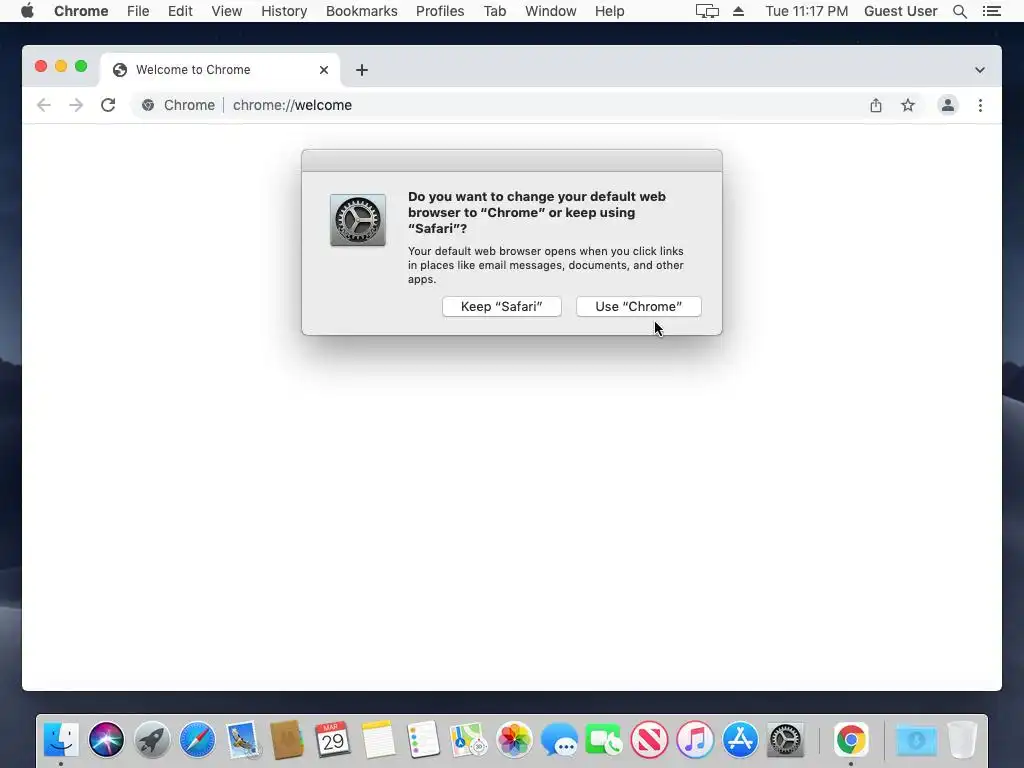Bookmark this page with the star icon

click(x=908, y=105)
